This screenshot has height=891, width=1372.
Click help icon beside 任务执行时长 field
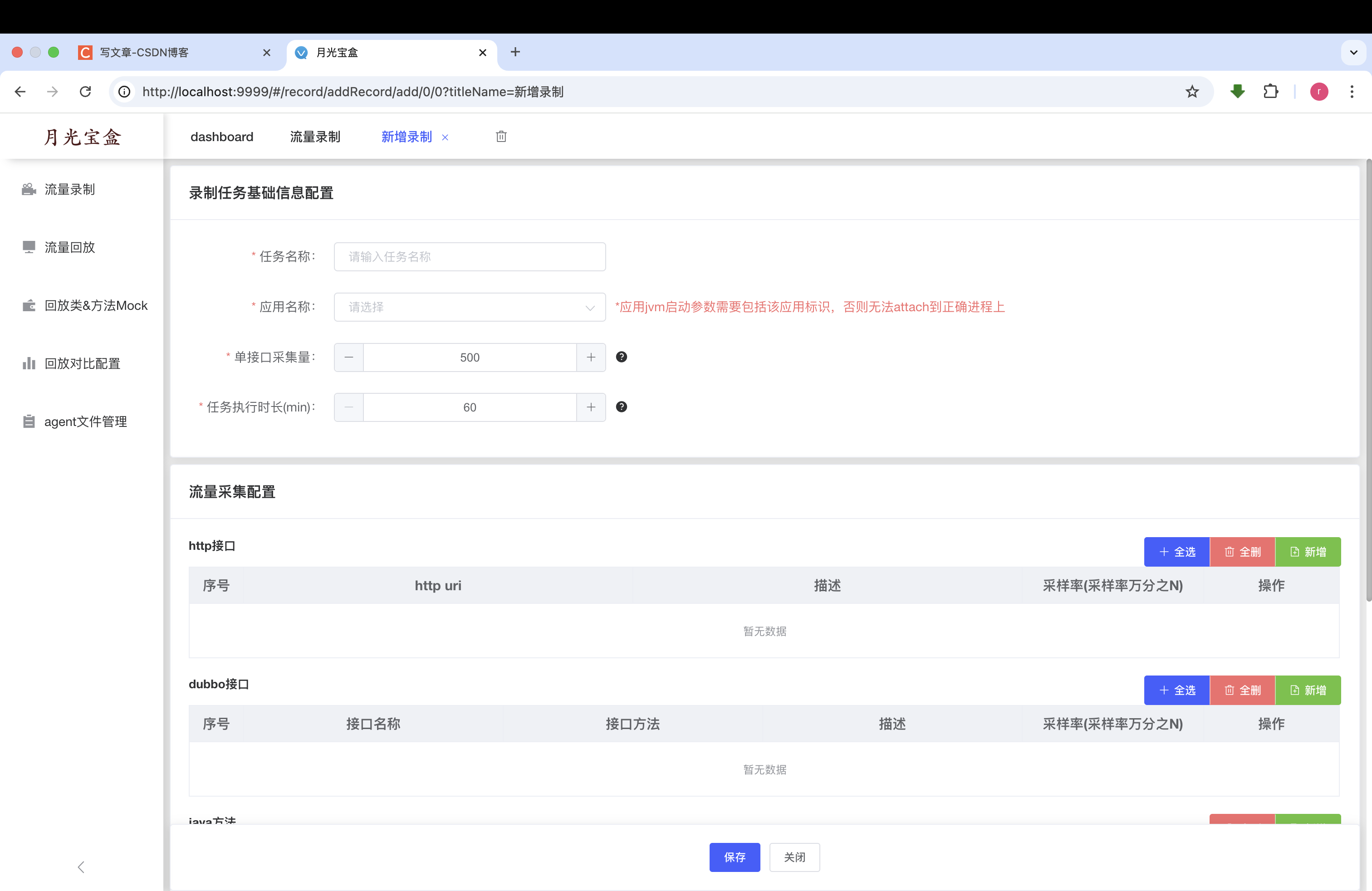622,407
